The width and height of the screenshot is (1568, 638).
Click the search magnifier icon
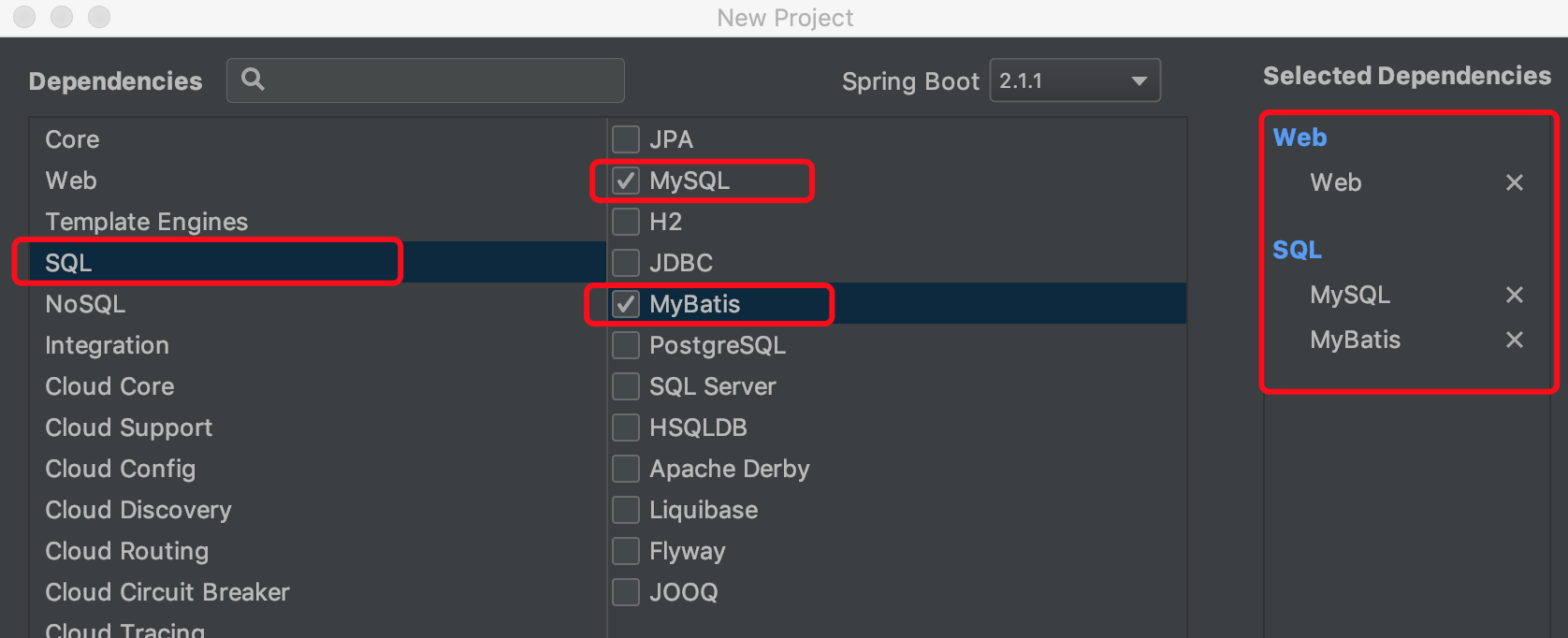pos(253,80)
